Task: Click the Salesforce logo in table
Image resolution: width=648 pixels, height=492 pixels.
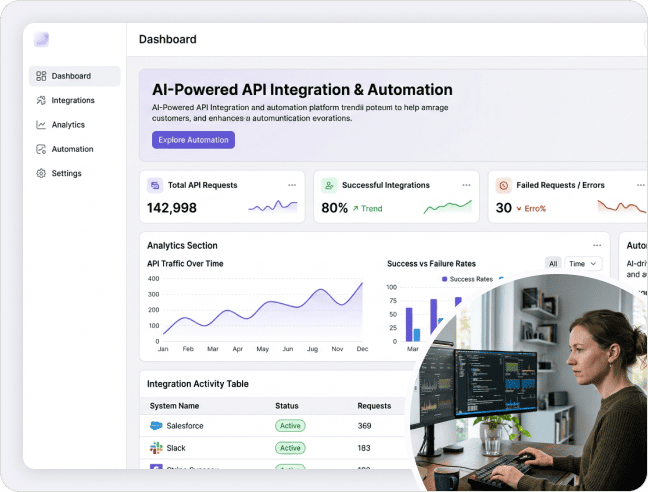Action: coord(156,425)
